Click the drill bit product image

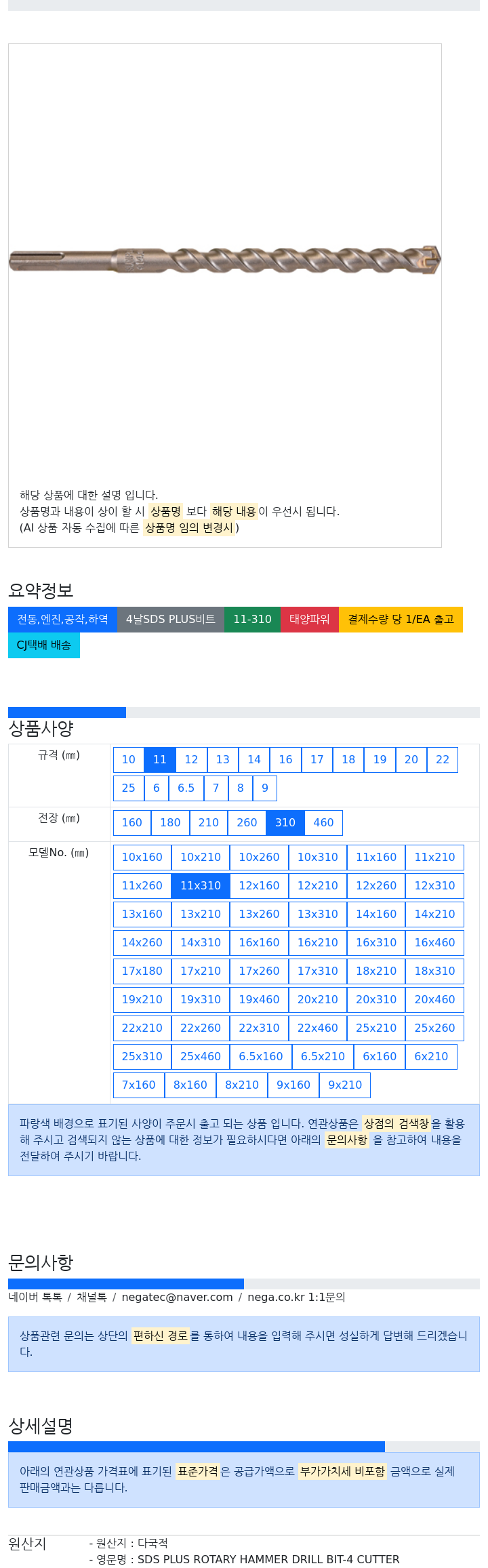point(224,260)
